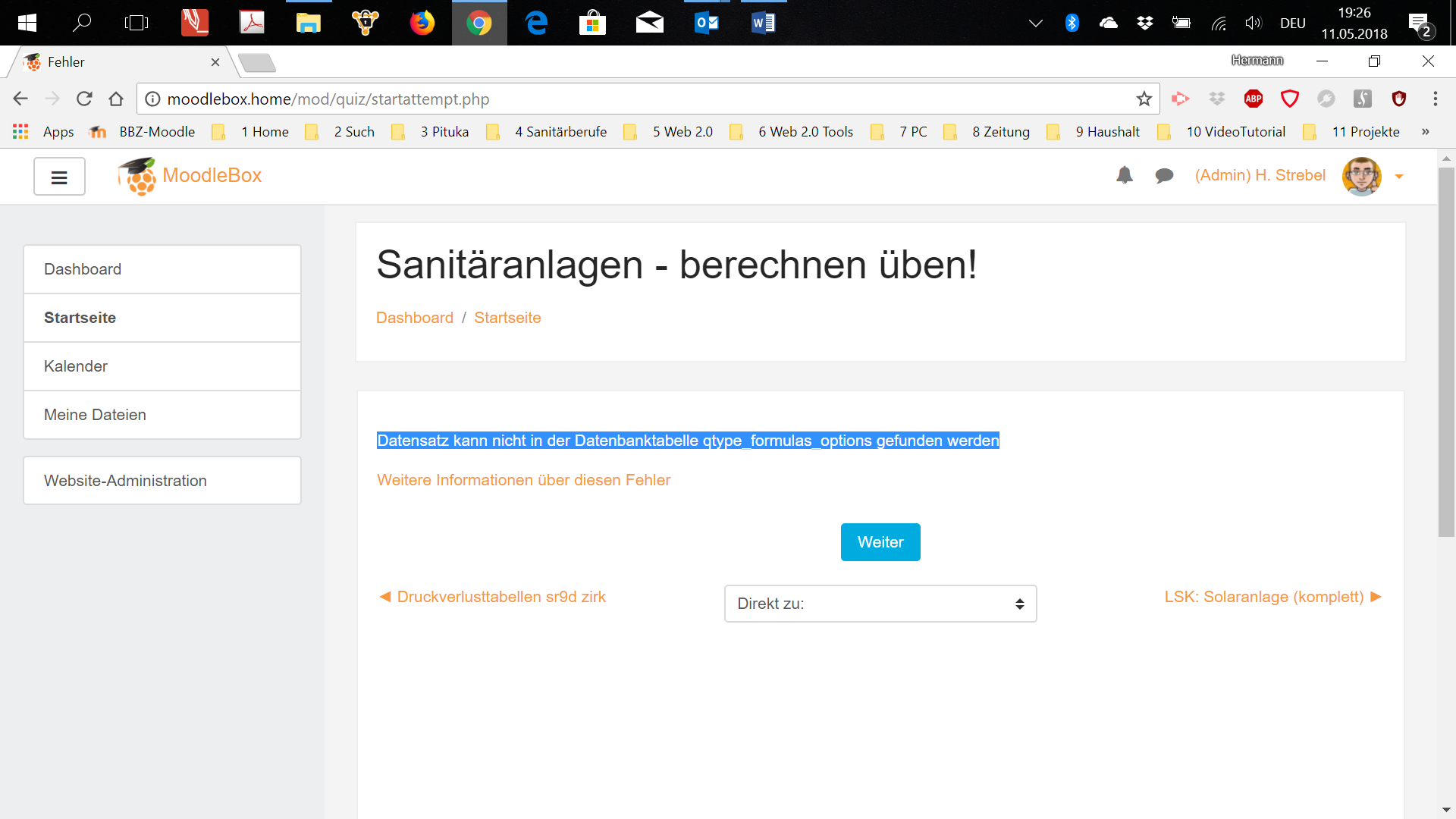Click the notifications bell icon

(x=1125, y=176)
